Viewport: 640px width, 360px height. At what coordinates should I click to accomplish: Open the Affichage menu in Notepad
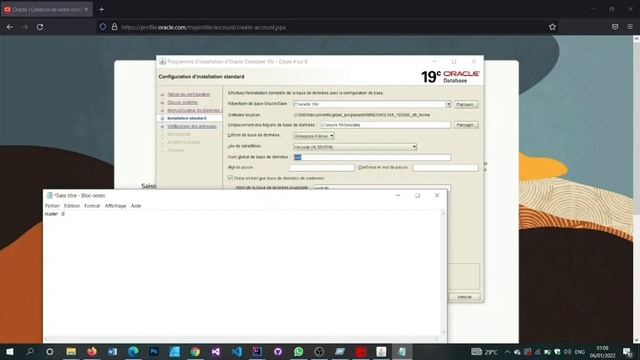(116, 206)
